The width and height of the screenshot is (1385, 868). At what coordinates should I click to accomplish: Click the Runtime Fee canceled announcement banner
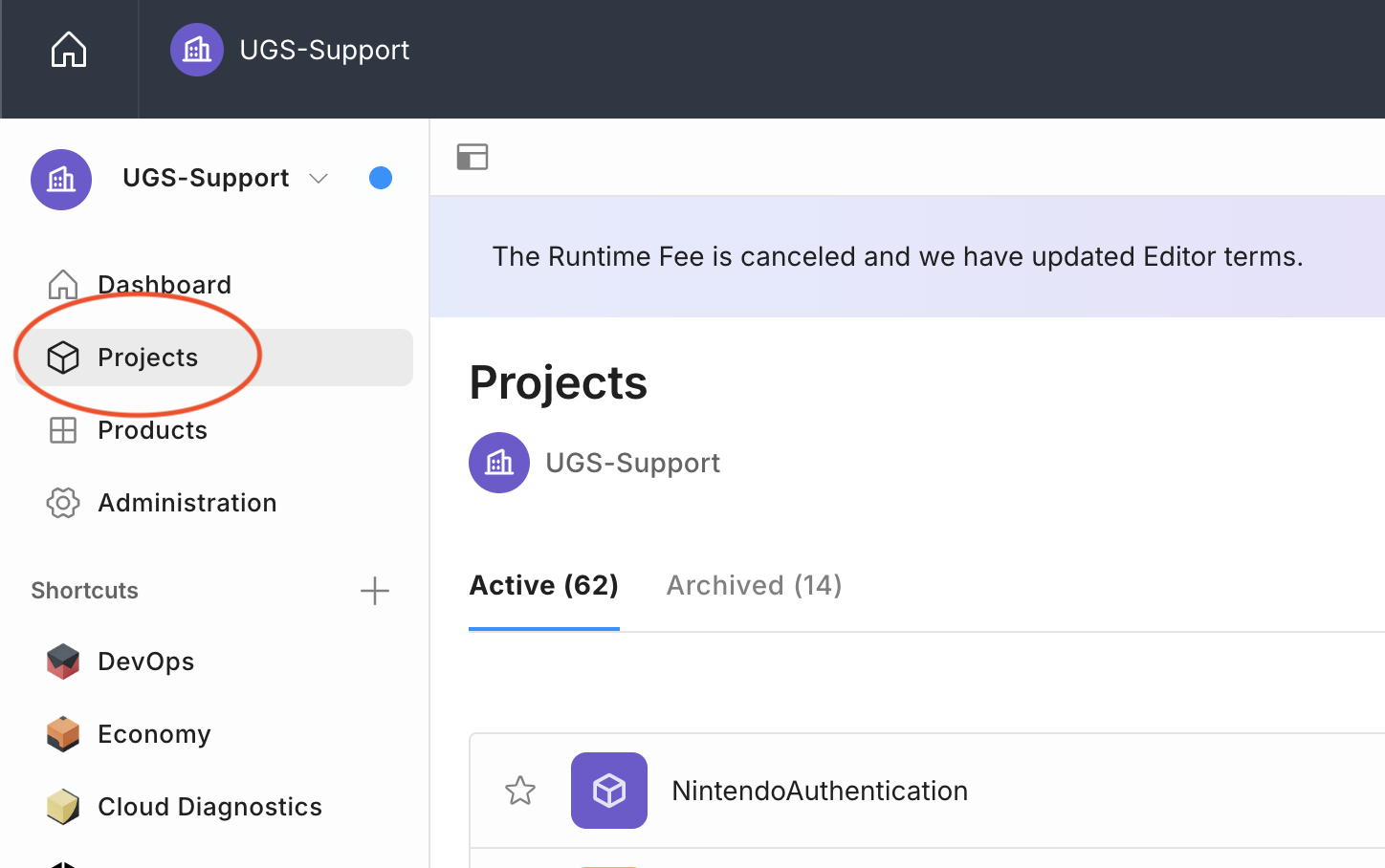(x=908, y=256)
